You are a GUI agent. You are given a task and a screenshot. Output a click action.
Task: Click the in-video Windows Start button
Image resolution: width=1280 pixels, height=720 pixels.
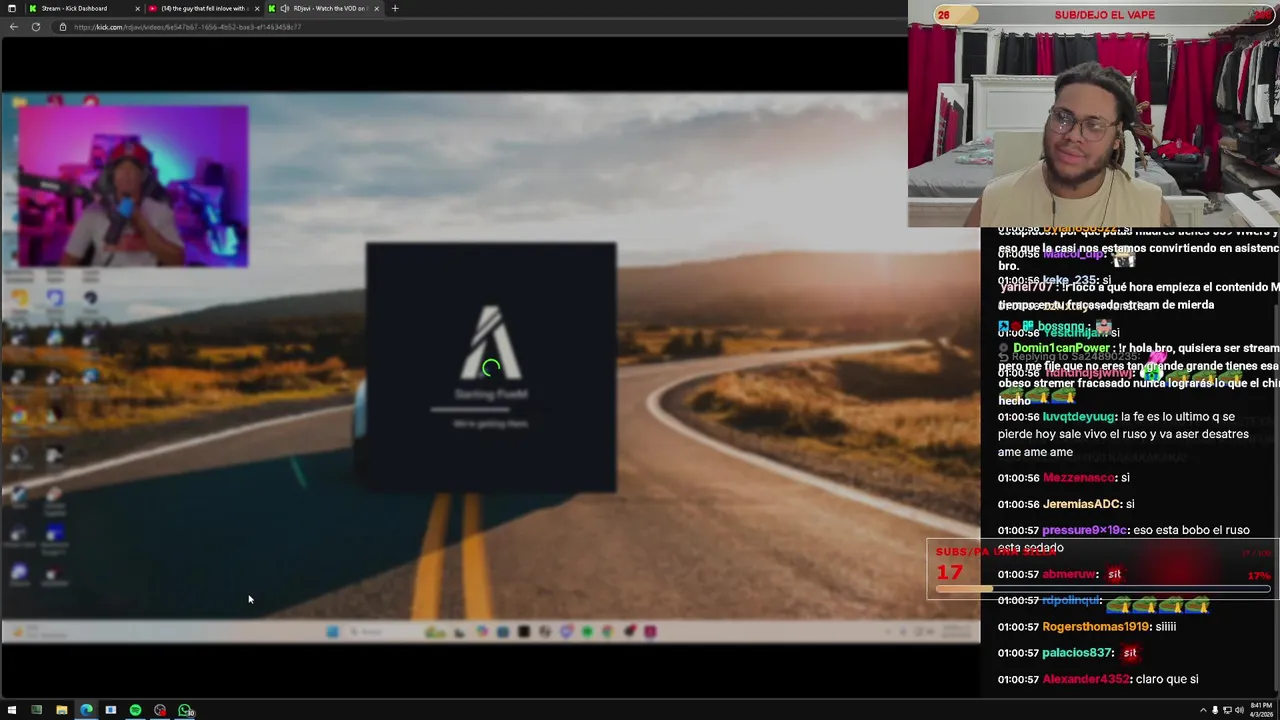point(333,632)
